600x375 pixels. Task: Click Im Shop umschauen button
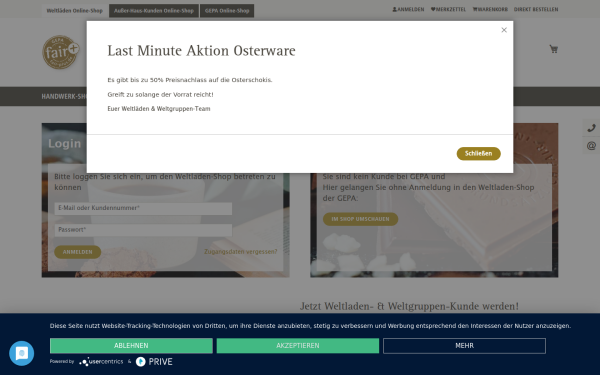pos(360,219)
